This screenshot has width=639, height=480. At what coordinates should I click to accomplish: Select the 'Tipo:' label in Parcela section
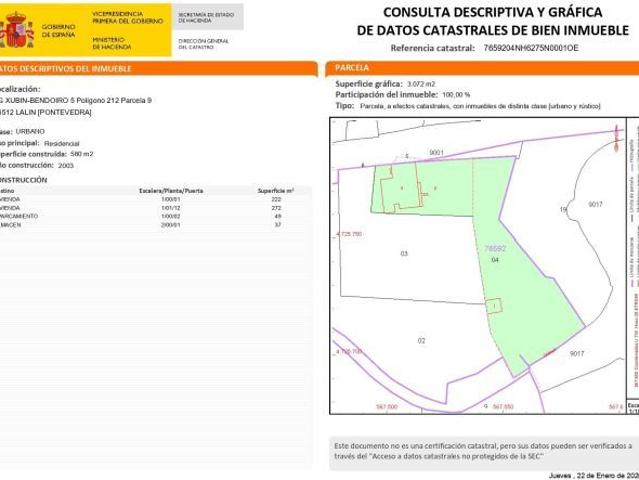[345, 106]
